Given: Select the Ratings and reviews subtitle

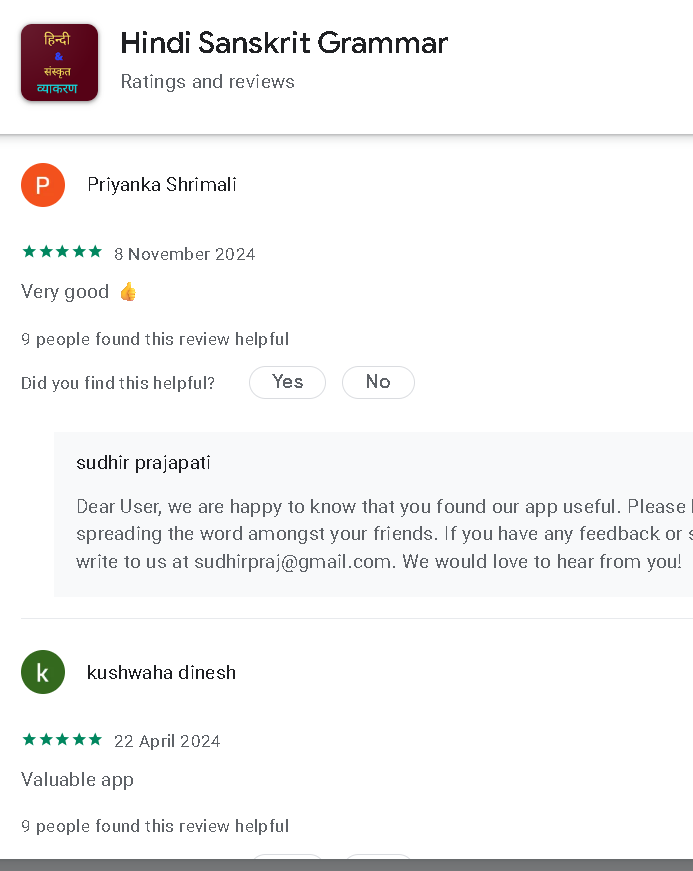Looking at the screenshot, I should (207, 82).
